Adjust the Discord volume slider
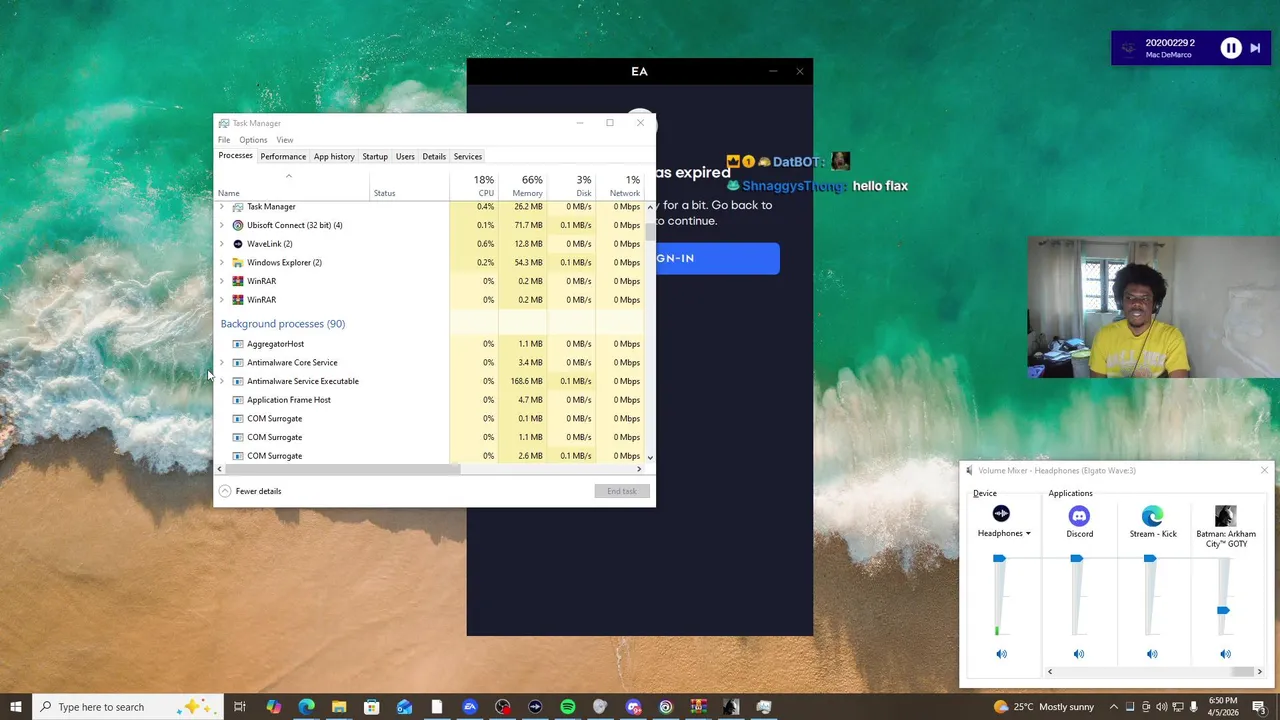Image resolution: width=1280 pixels, height=720 pixels. [1076, 559]
